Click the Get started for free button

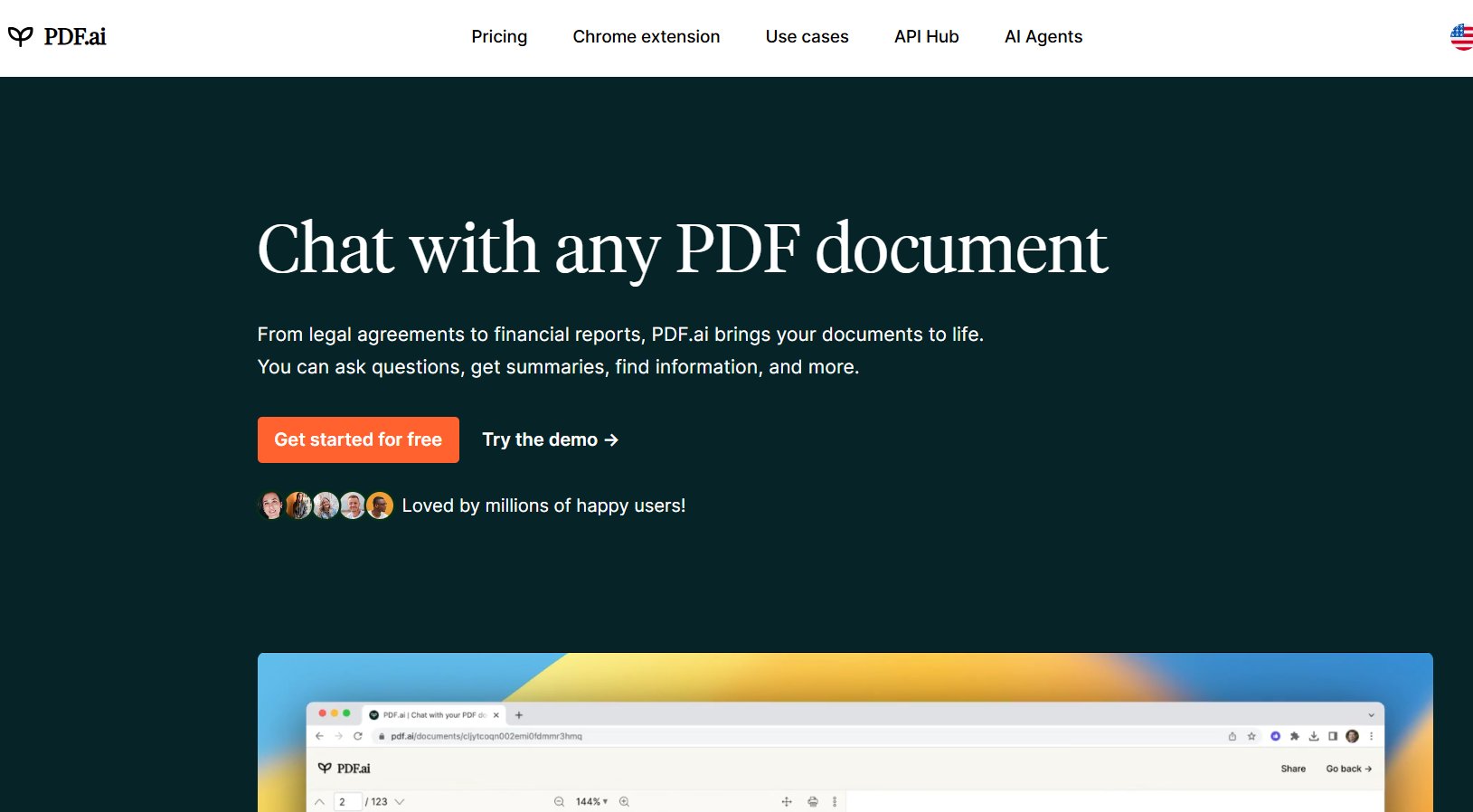[358, 439]
